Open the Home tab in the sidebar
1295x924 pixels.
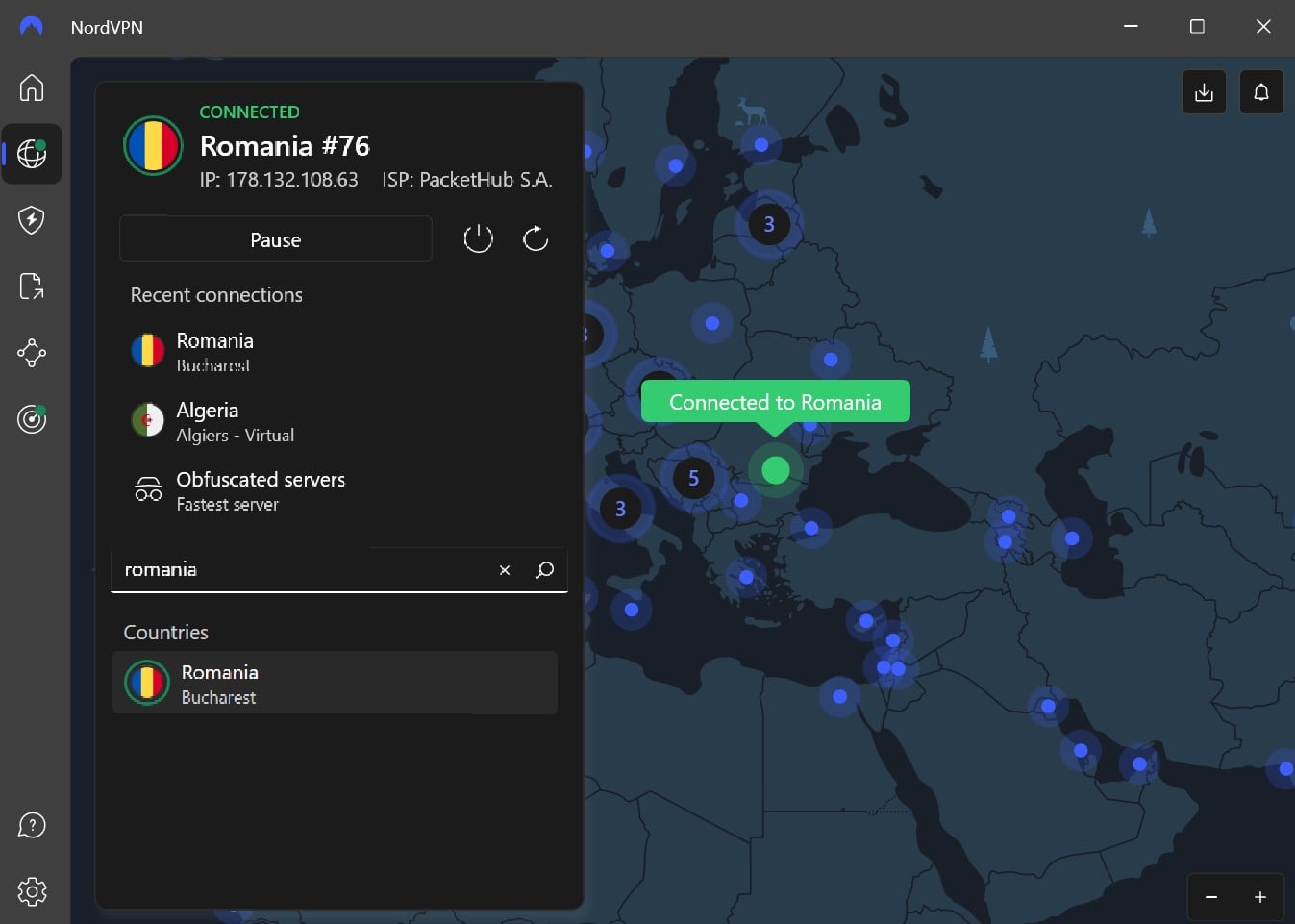point(32,87)
